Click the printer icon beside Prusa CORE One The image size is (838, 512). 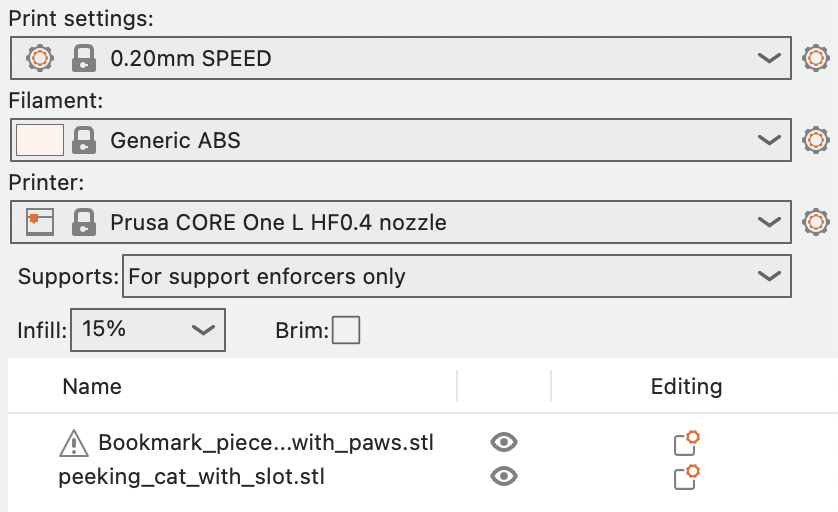(x=40, y=221)
